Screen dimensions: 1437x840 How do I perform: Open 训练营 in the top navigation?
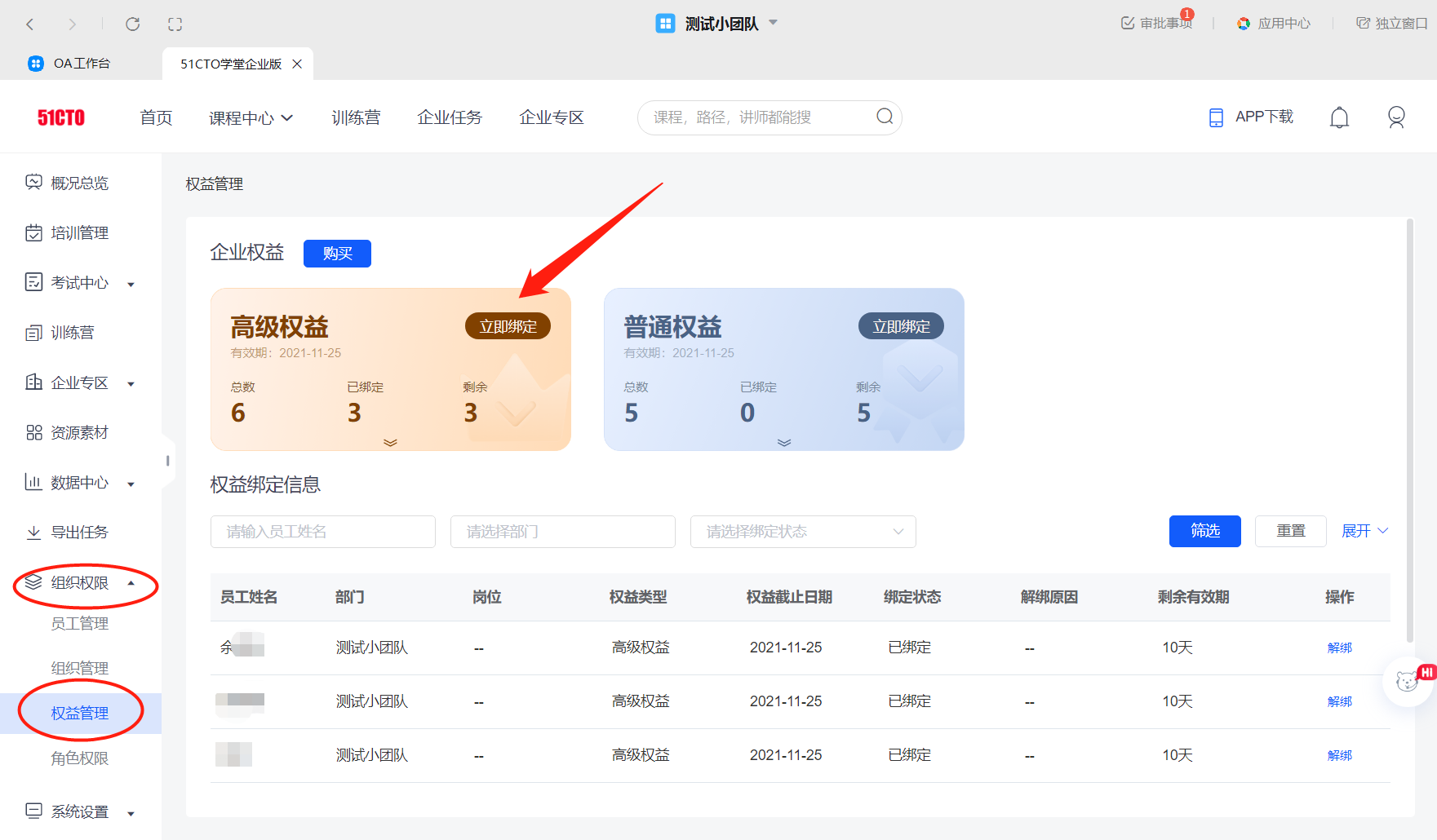coord(356,117)
